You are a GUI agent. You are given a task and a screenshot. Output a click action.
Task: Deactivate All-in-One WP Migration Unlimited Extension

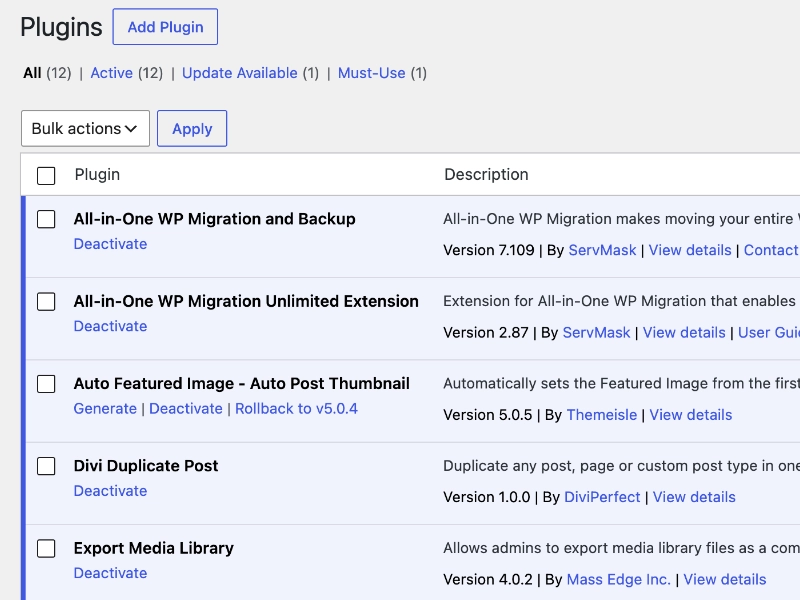[110, 326]
